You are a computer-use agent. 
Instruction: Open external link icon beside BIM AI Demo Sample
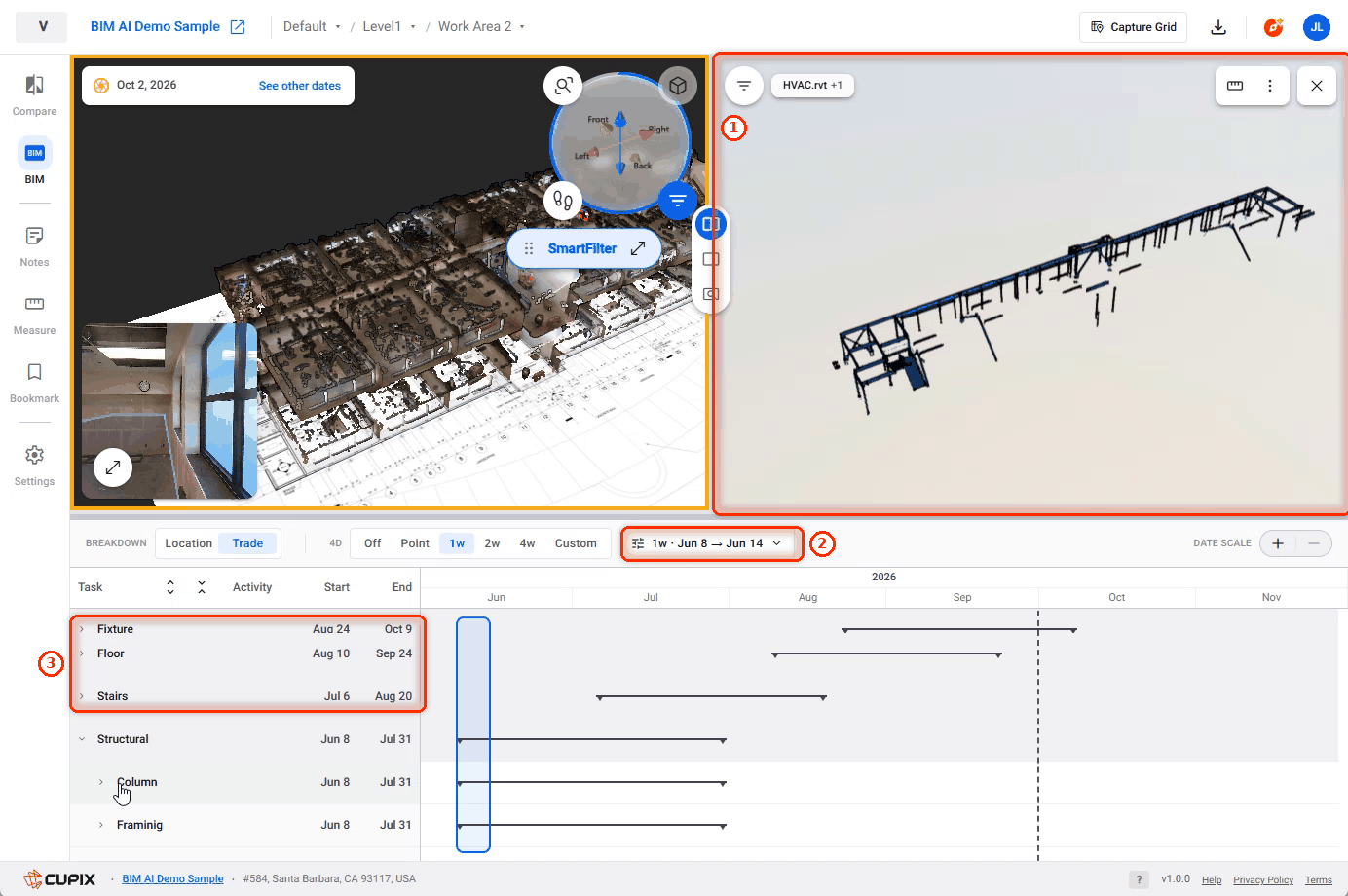[x=238, y=27]
